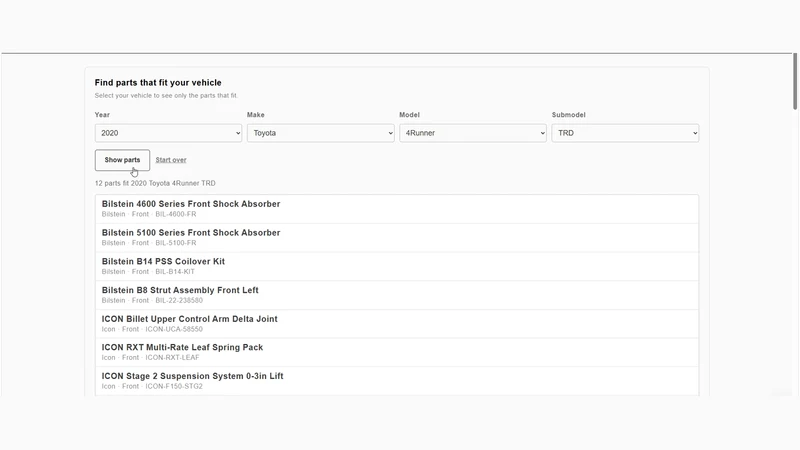800x450 pixels.
Task: Click the '12 parts fit 2020 Toyota 4Runner TRD' text
Action: 155,183
